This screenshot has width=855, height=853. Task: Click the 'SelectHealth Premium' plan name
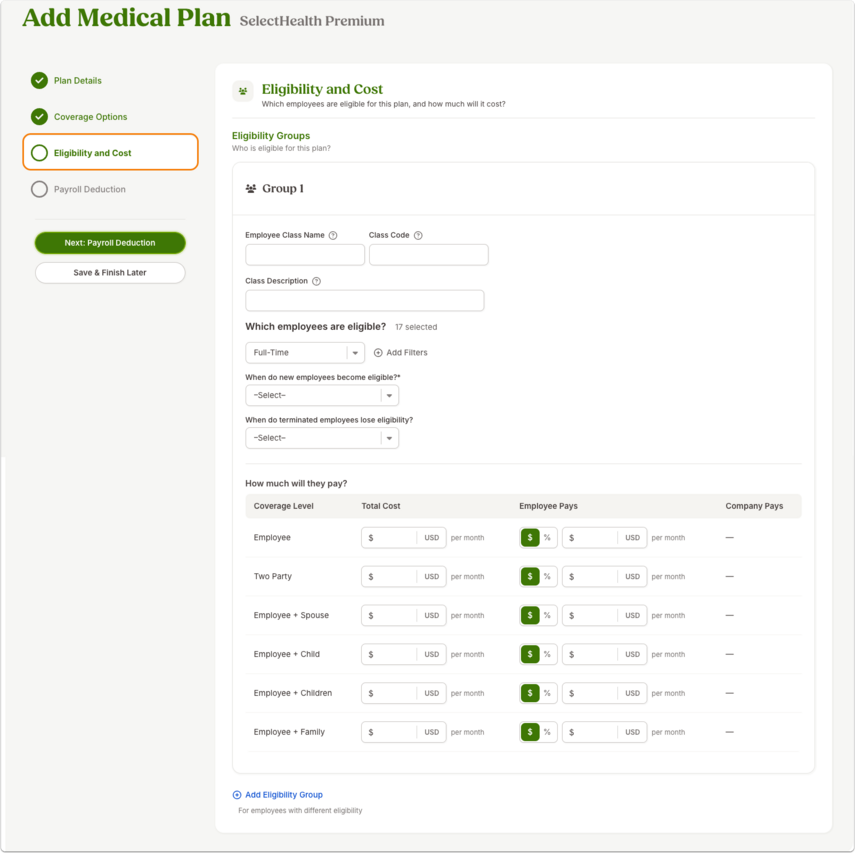click(x=312, y=21)
